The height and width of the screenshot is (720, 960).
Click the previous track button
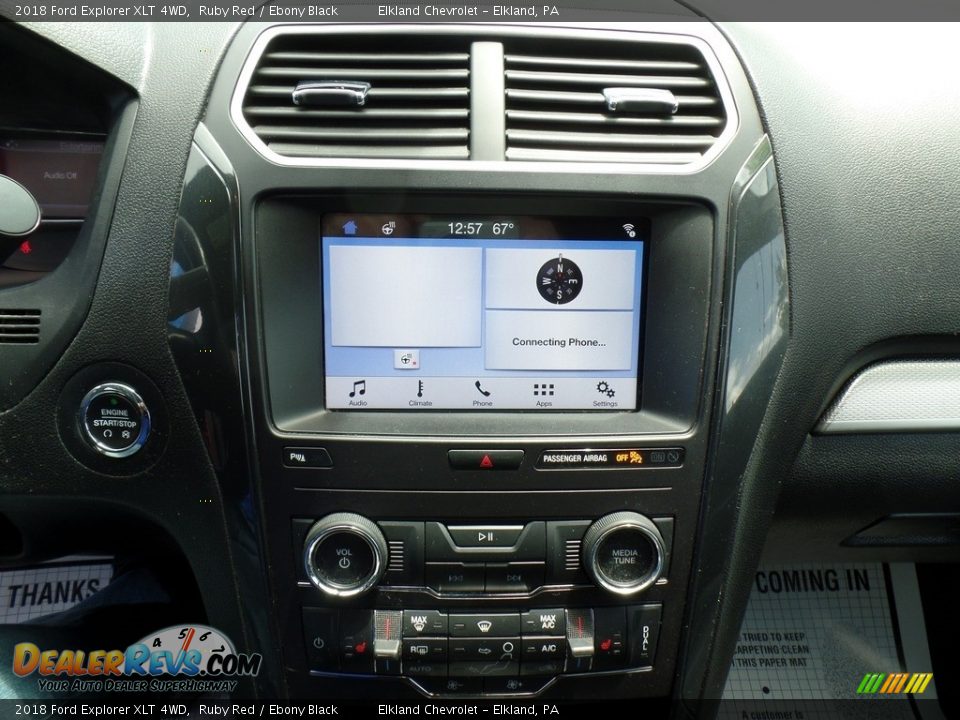point(456,577)
